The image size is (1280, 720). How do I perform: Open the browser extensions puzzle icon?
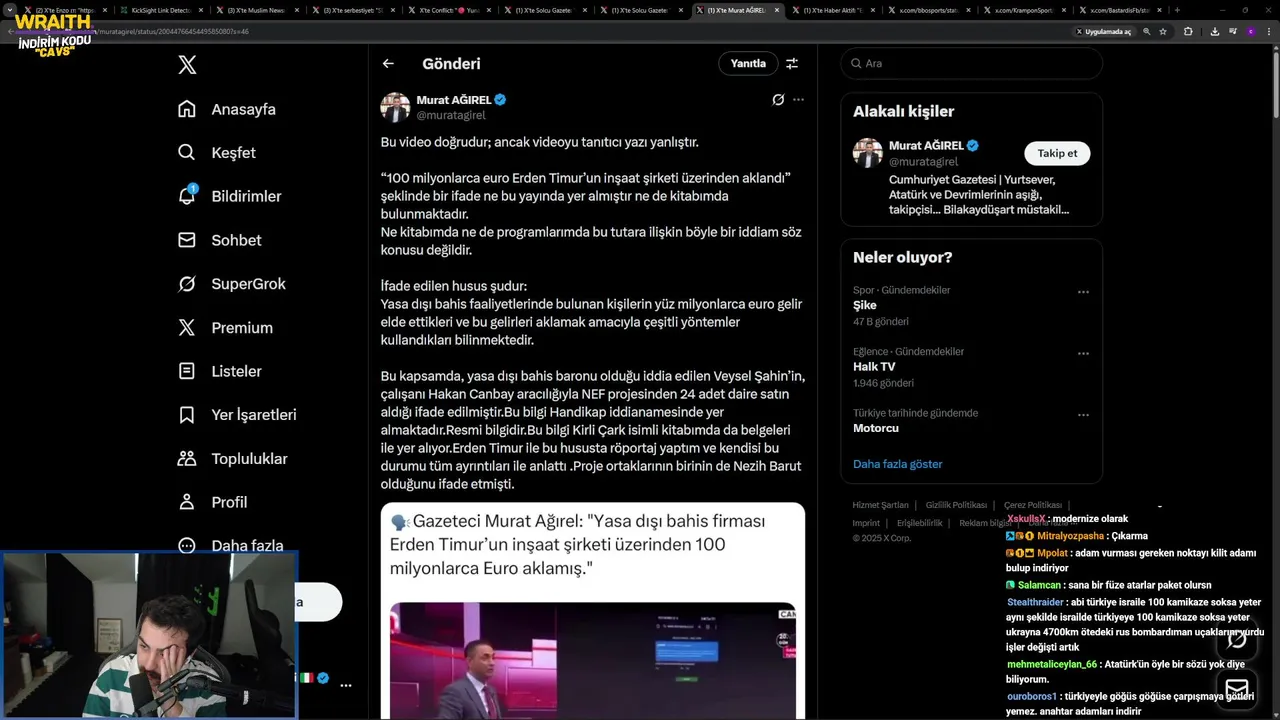pyautogui.click(x=1188, y=31)
